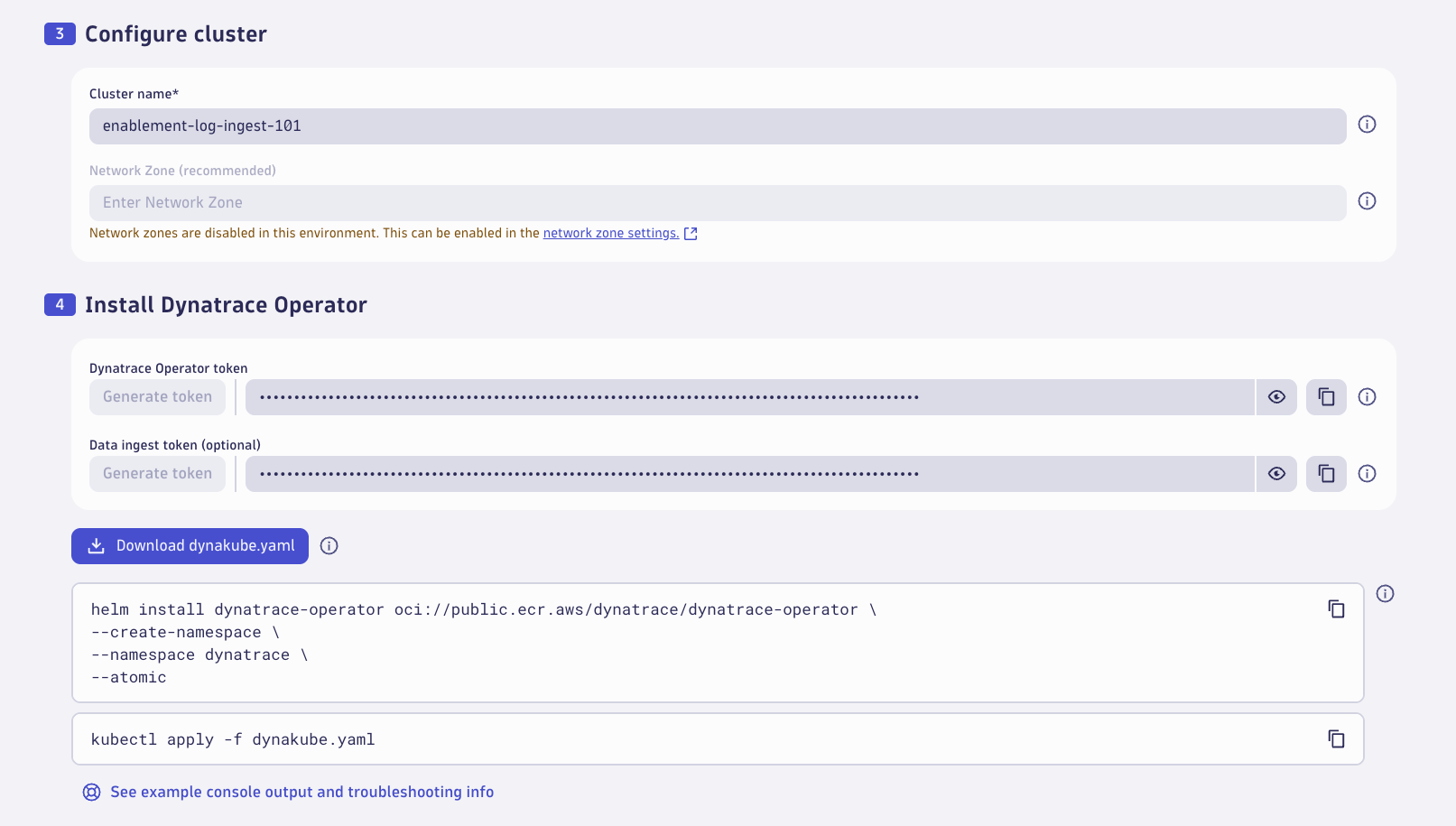This screenshot has width=1456, height=826.
Task: Click the Enter Network Zone field
Action: pos(718,203)
